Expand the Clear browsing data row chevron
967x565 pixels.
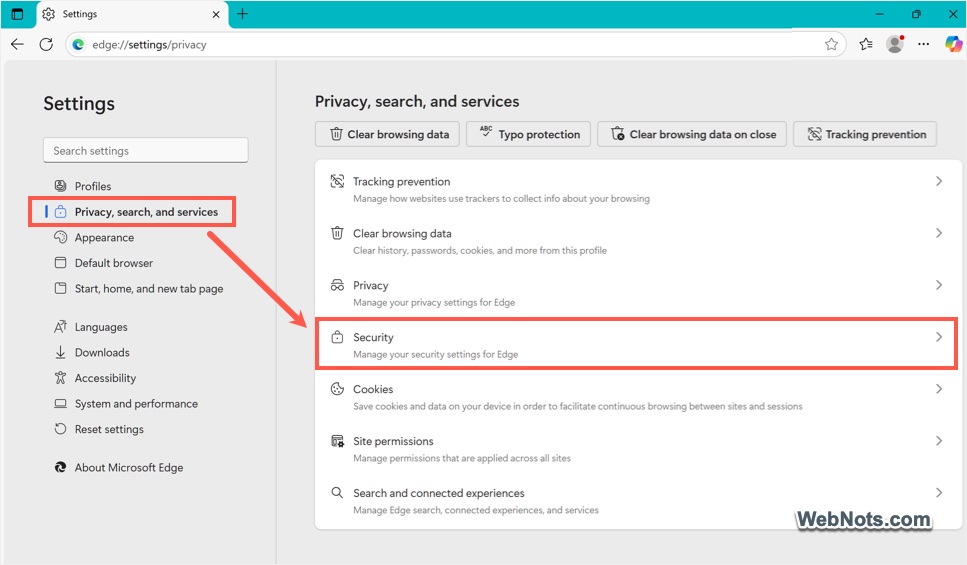939,233
